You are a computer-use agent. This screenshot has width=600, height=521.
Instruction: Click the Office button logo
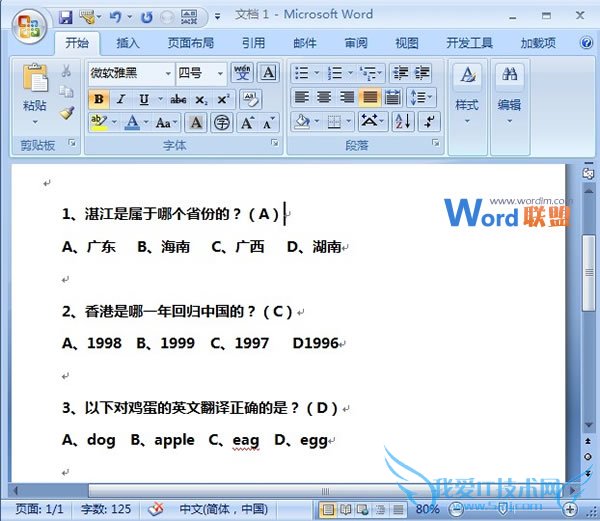click(x=29, y=26)
